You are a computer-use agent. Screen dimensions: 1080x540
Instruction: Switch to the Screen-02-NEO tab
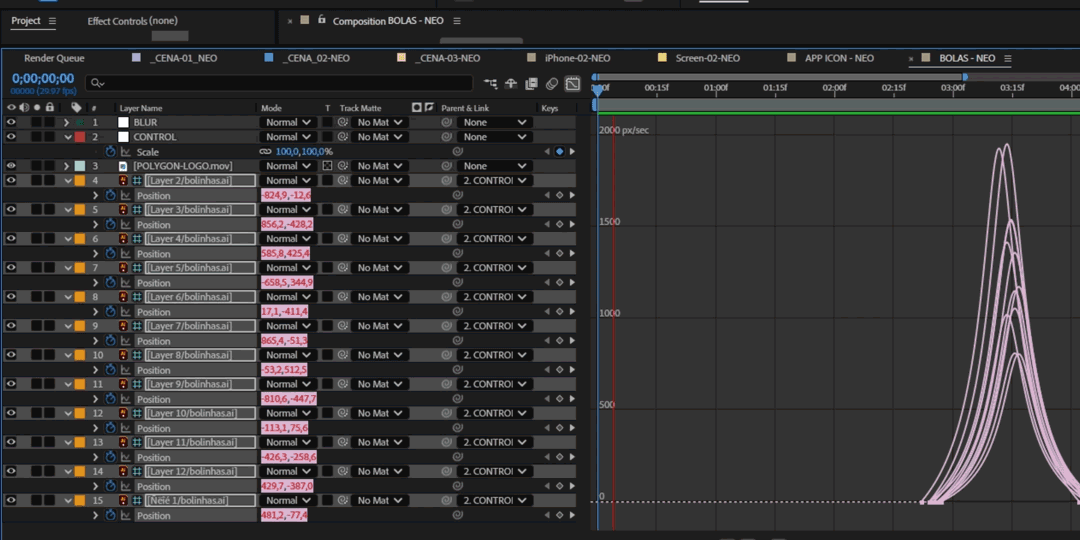pyautogui.click(x=708, y=59)
